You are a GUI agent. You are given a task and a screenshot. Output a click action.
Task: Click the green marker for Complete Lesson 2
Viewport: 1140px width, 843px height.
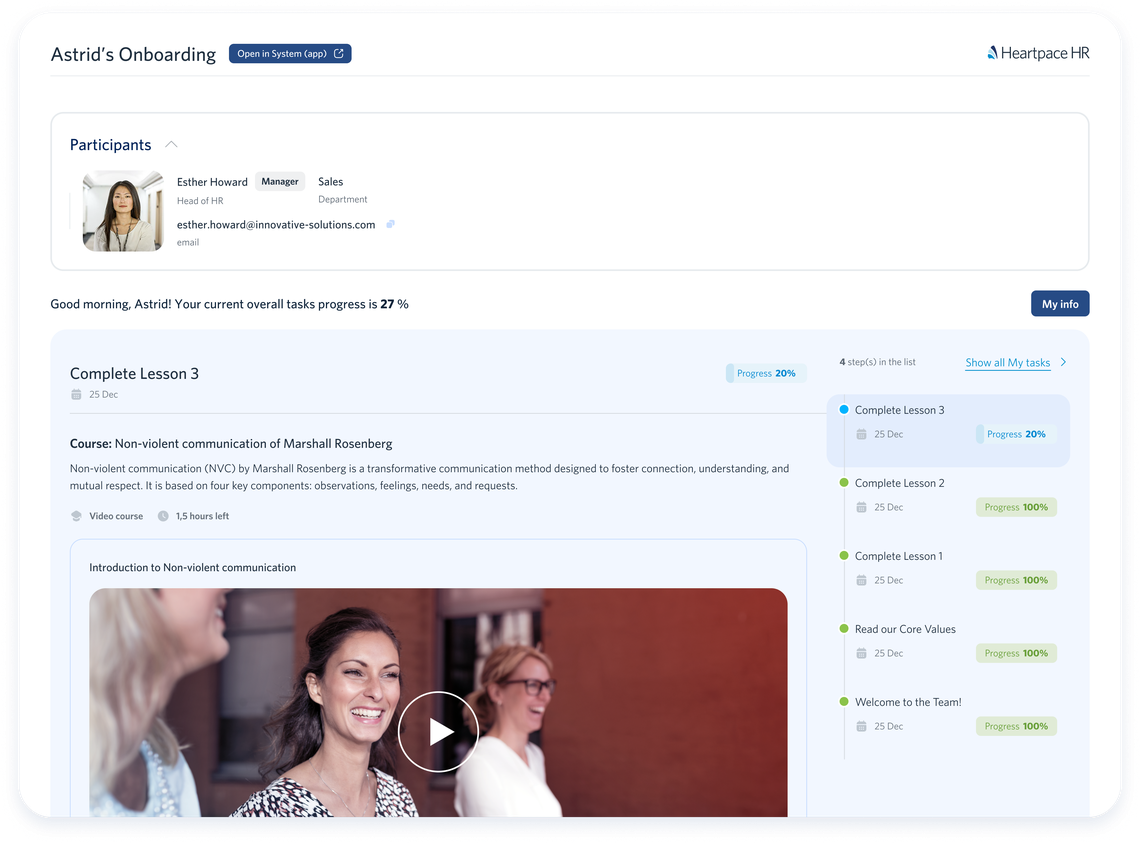coord(844,482)
